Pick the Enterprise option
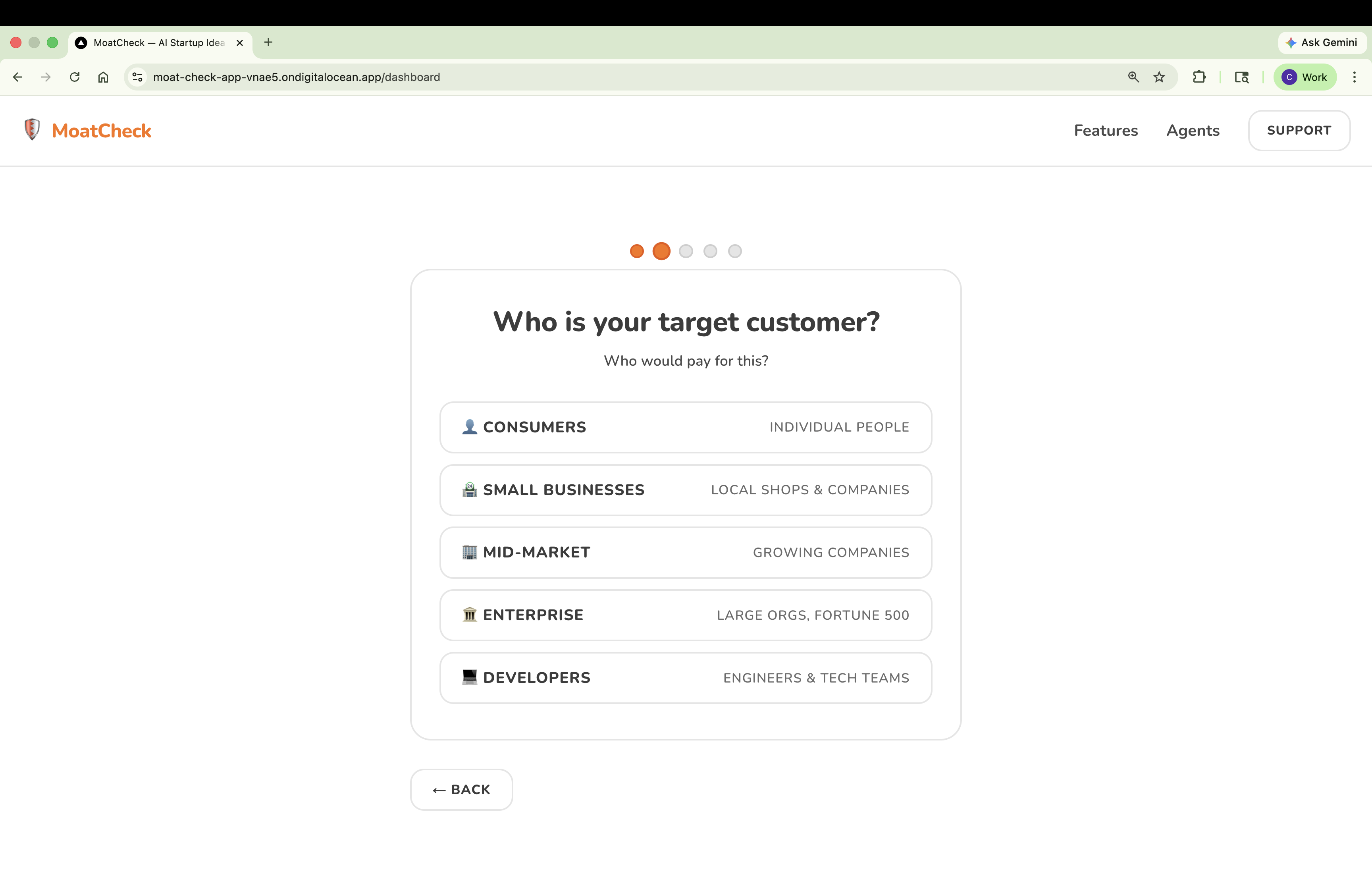Screen dimensions: 1372x887 coord(685,615)
